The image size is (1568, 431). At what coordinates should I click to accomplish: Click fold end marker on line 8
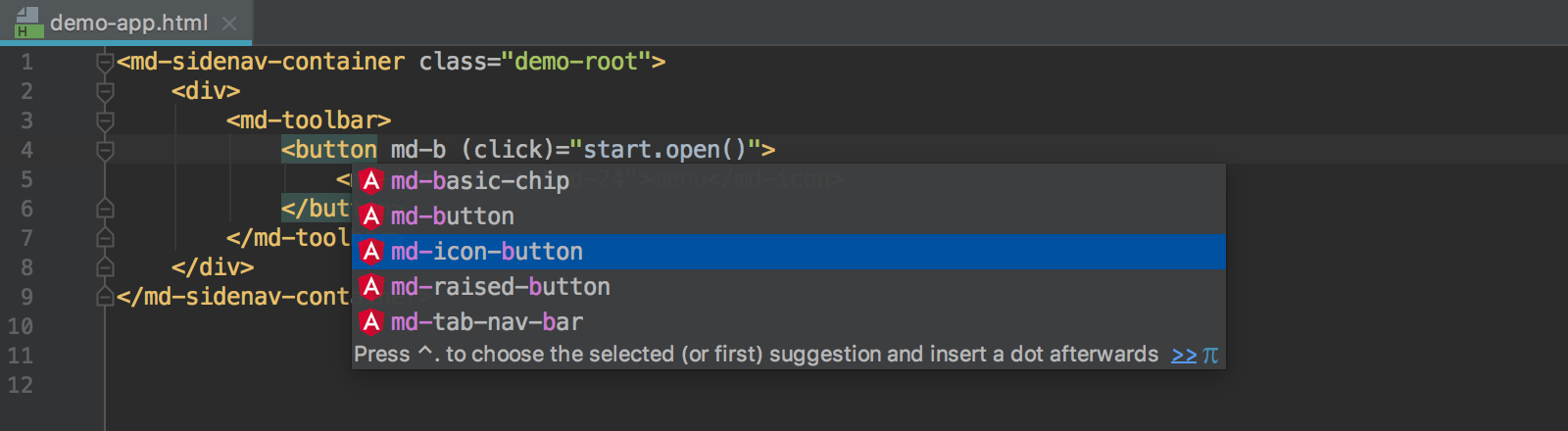point(105,267)
